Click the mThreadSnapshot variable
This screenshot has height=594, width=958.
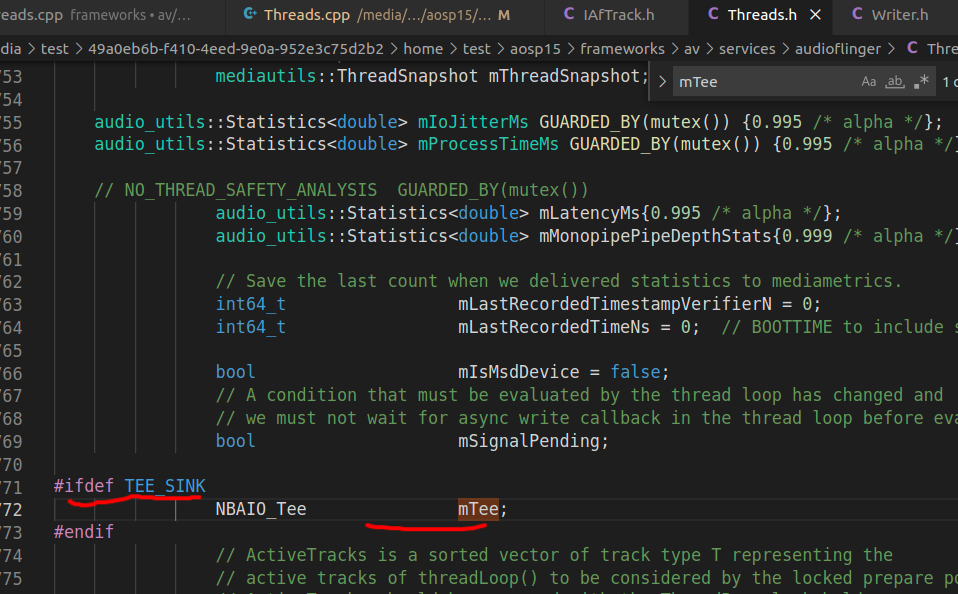point(564,76)
